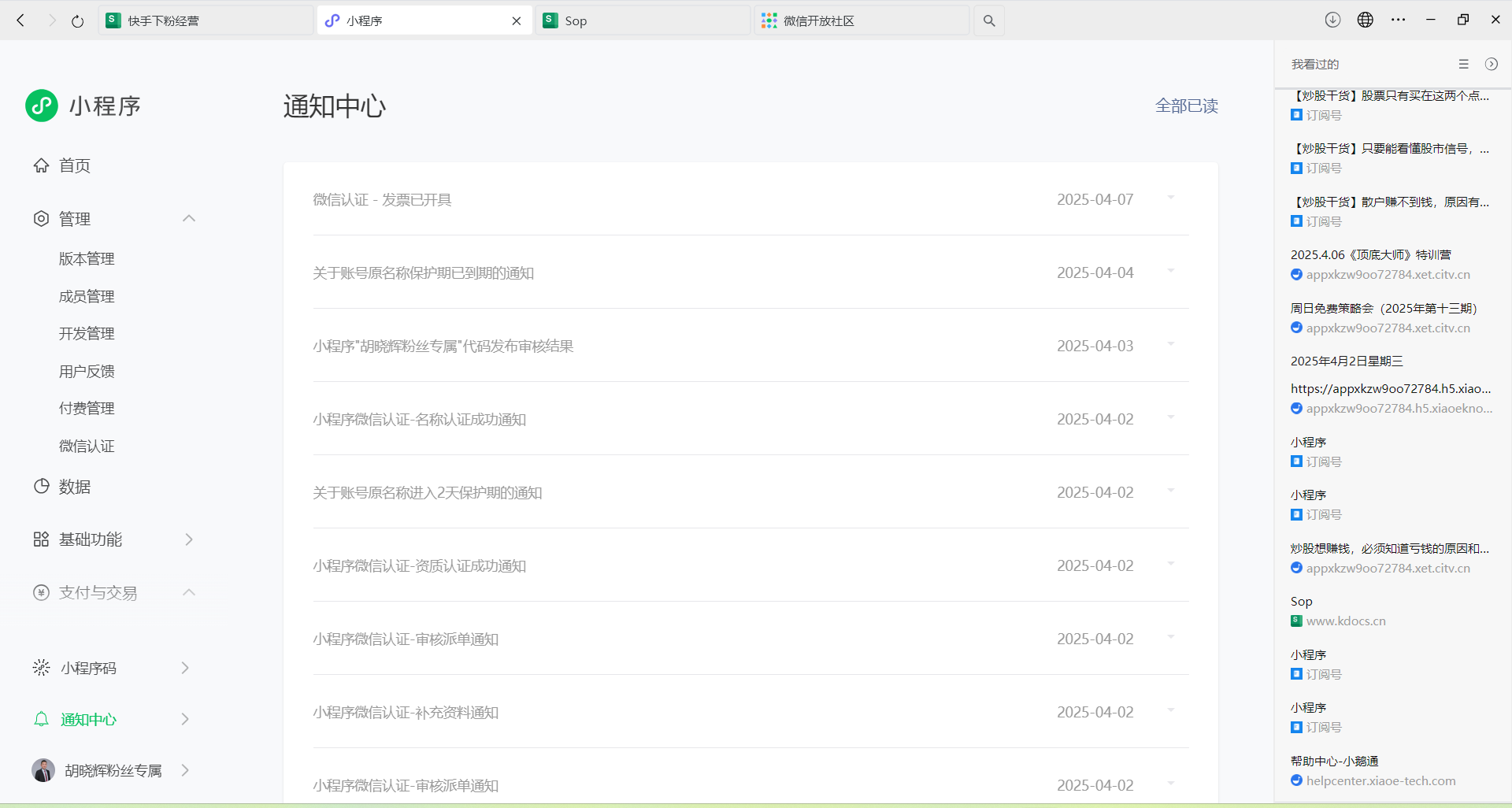Image resolution: width=1512 pixels, height=808 pixels.
Task: Open 开发管理 in the sidebar
Action: pyautogui.click(x=87, y=334)
